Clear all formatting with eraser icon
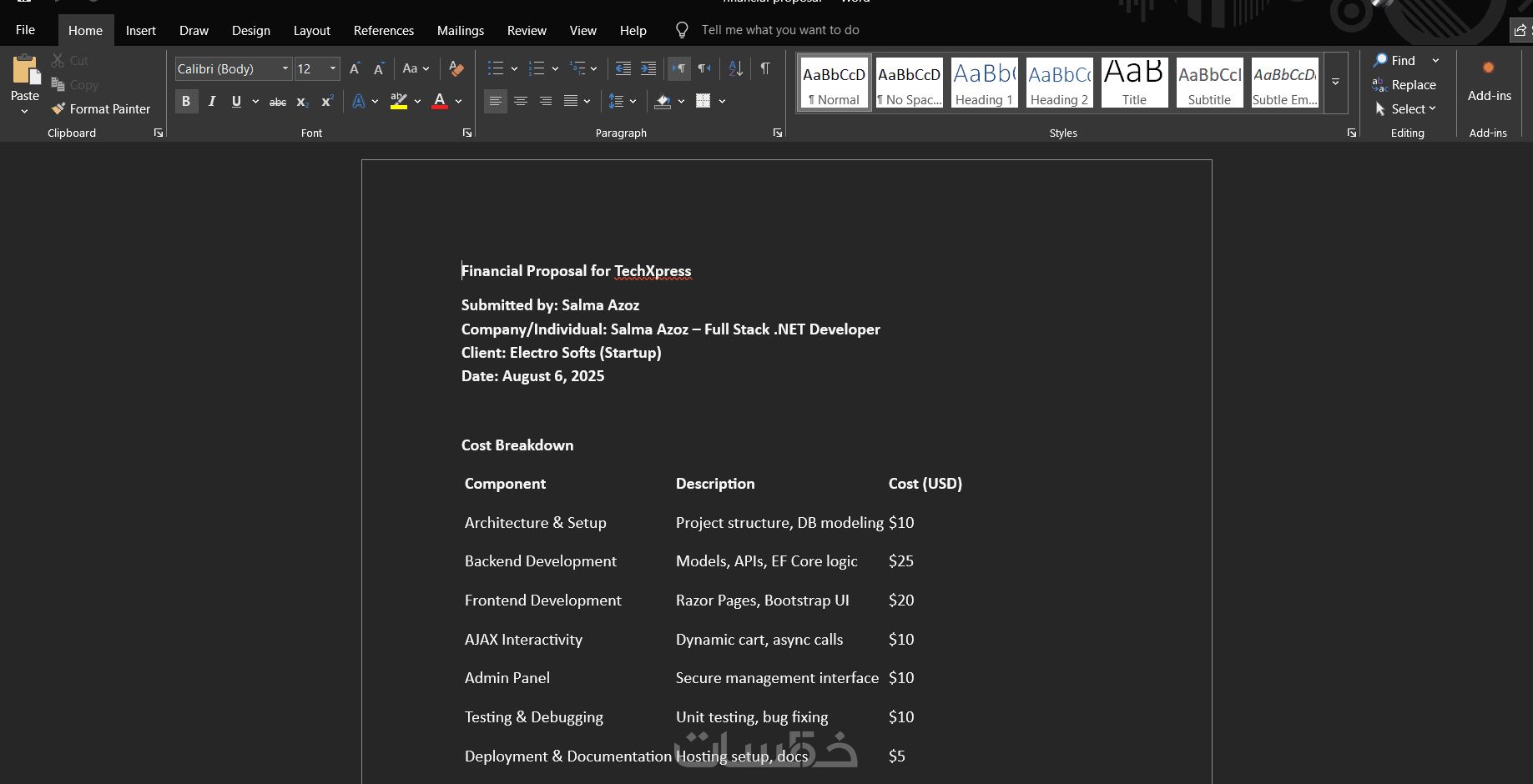 point(456,68)
